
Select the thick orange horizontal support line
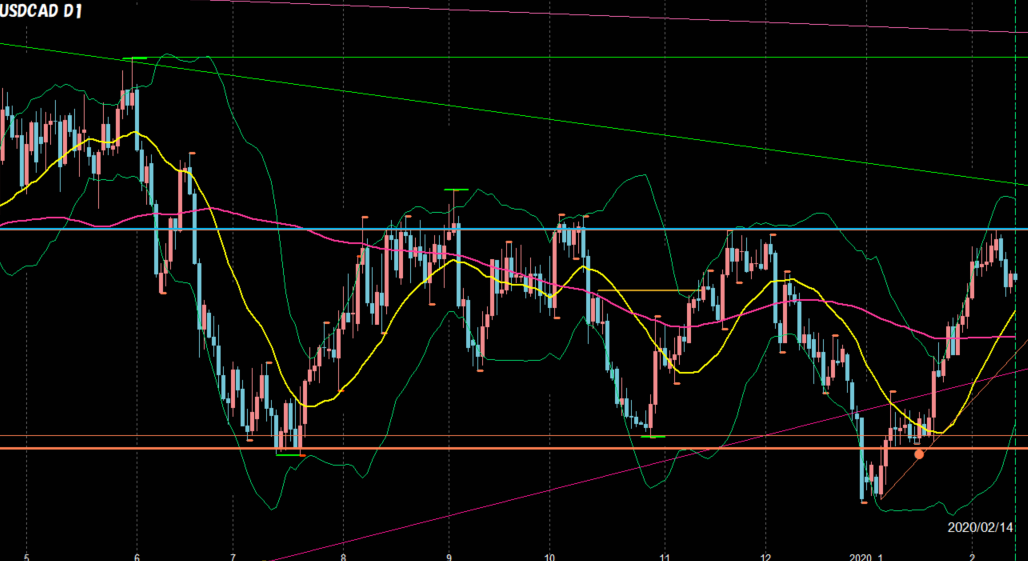coord(514,448)
